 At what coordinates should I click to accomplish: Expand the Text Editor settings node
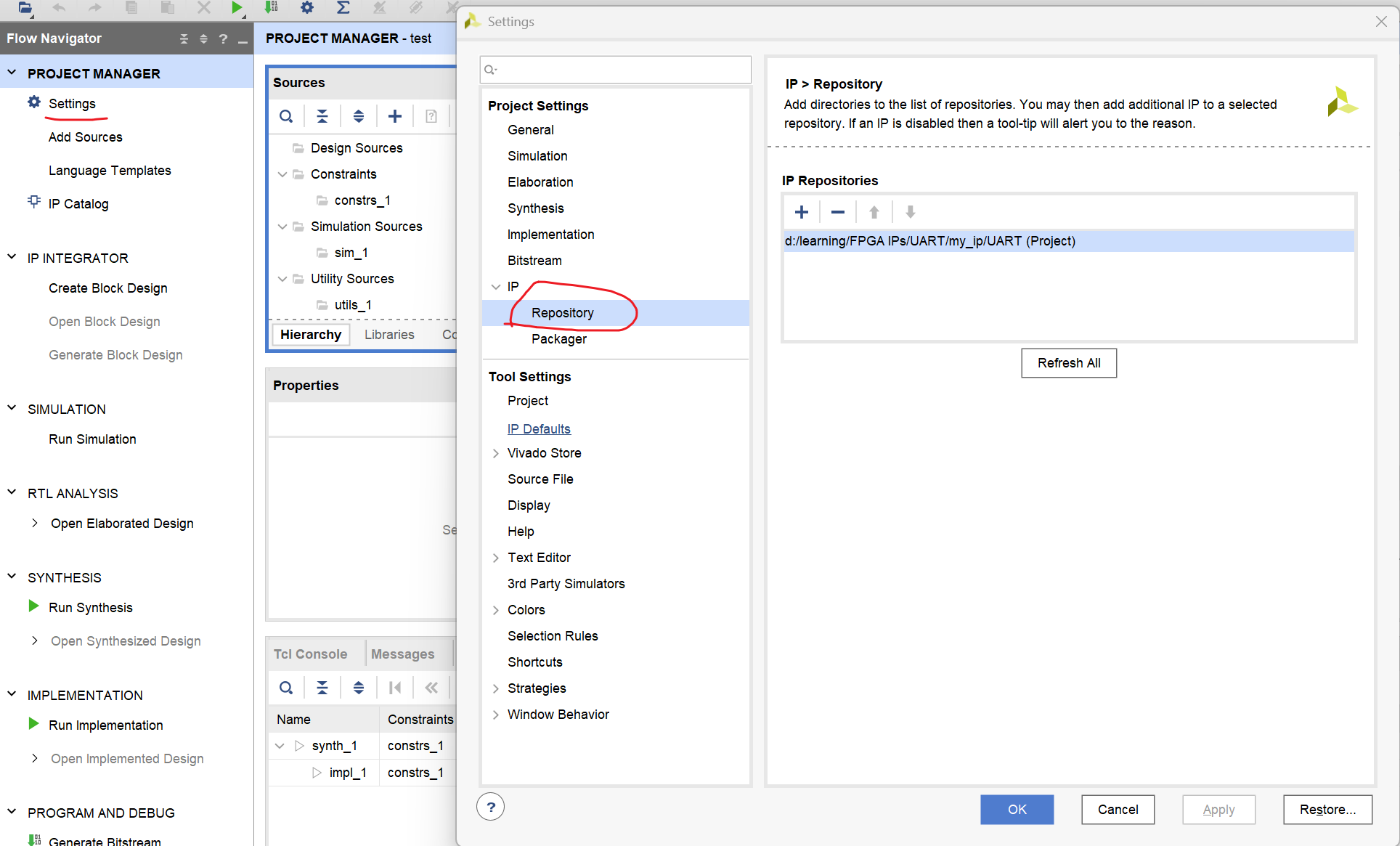496,558
